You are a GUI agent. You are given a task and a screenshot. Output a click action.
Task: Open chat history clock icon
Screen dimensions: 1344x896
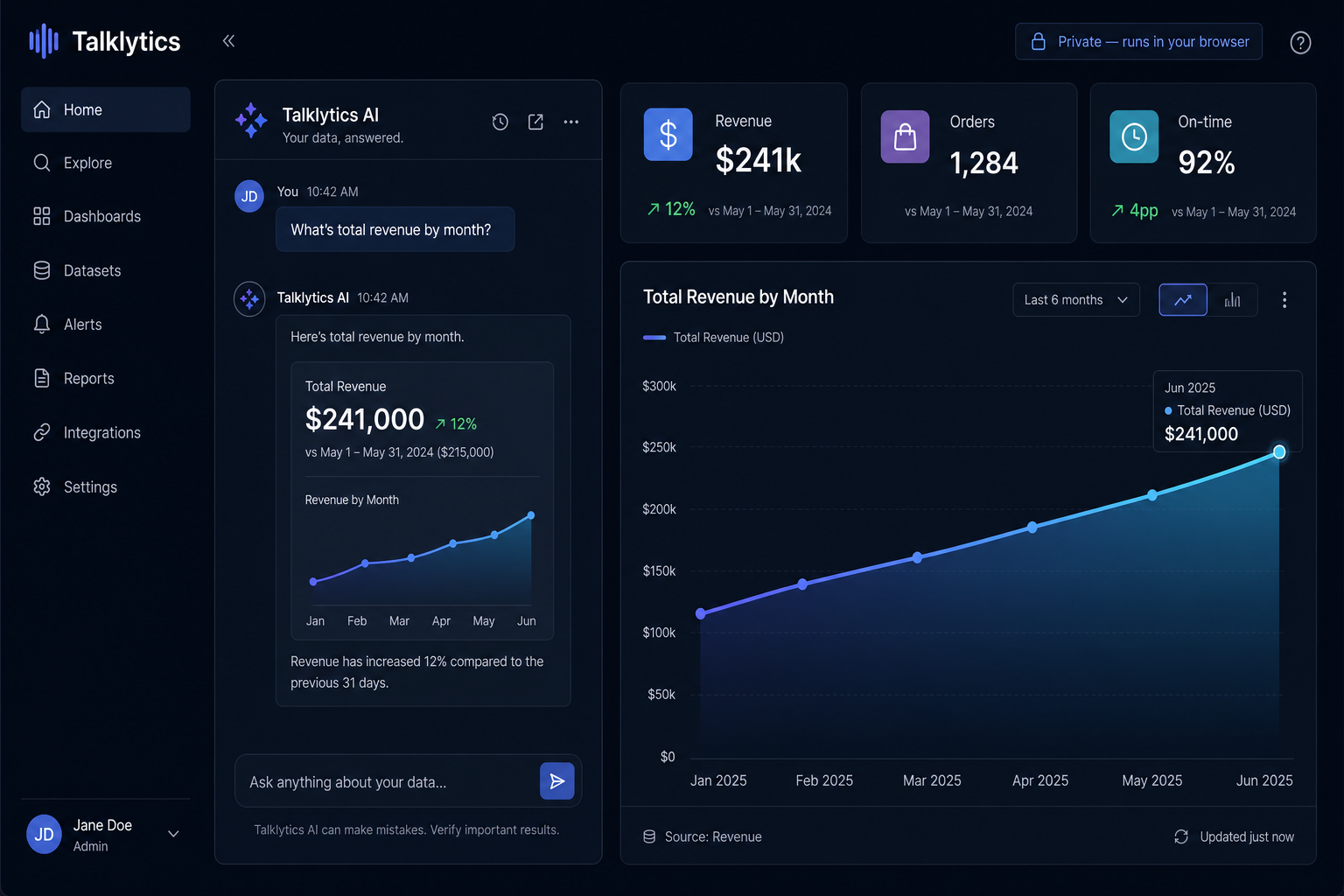pos(500,122)
